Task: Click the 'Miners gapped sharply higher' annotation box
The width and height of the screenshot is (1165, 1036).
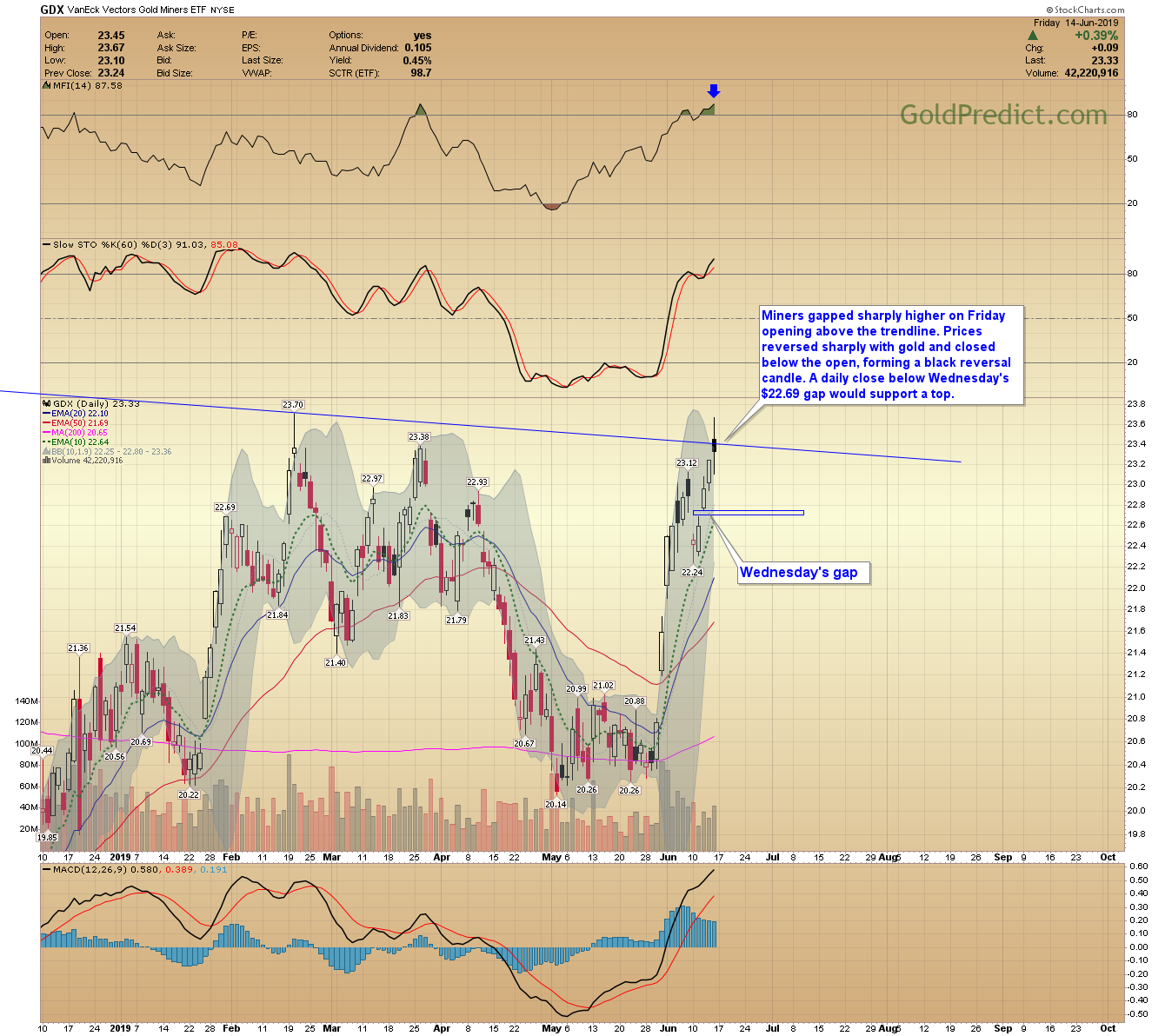Action: [x=890, y=355]
